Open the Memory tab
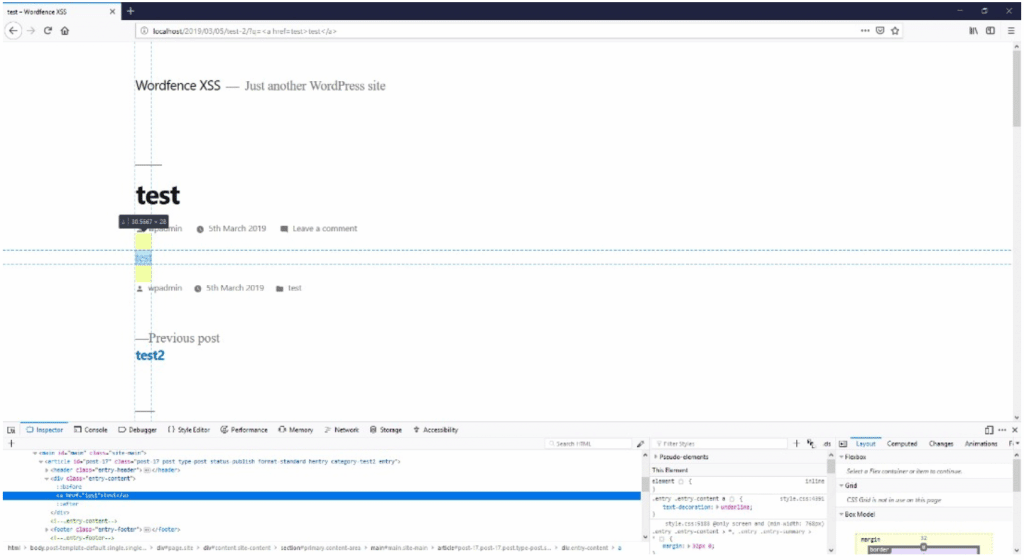 (296, 430)
